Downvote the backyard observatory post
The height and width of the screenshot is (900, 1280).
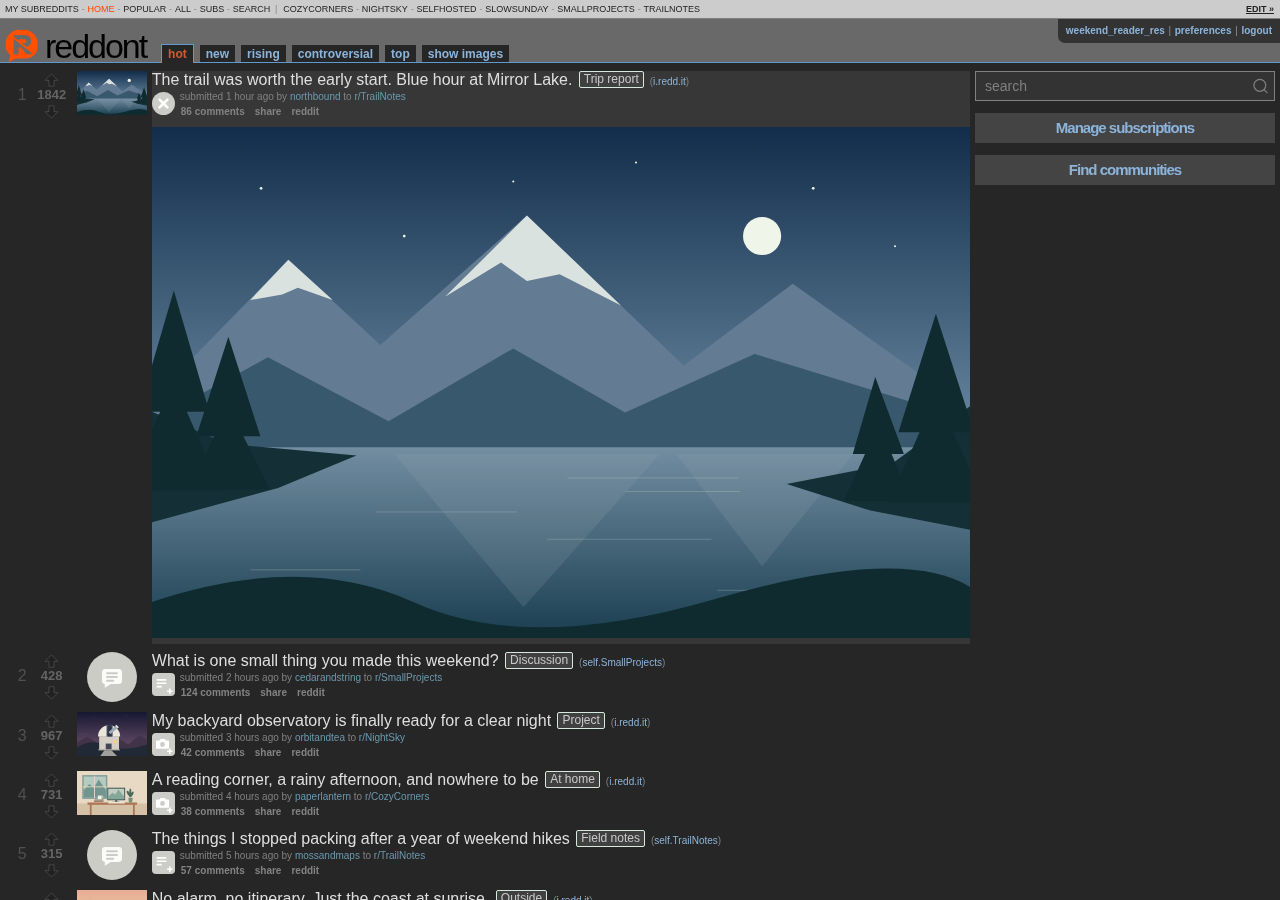tap(51, 753)
